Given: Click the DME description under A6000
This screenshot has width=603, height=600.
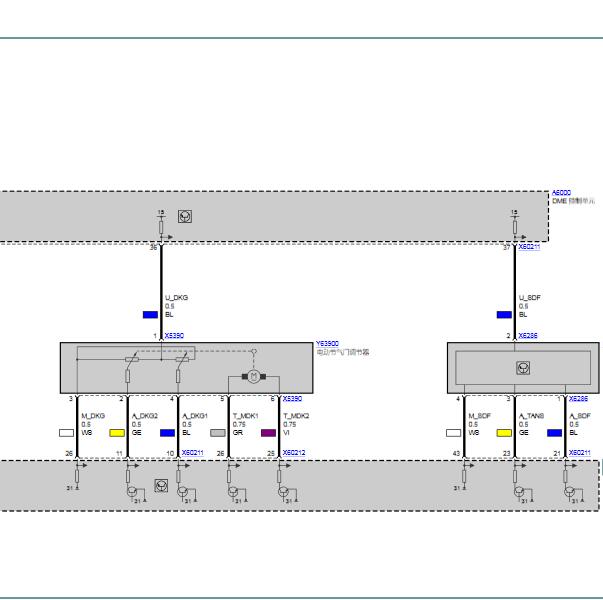Looking at the screenshot, I should click(573, 201).
